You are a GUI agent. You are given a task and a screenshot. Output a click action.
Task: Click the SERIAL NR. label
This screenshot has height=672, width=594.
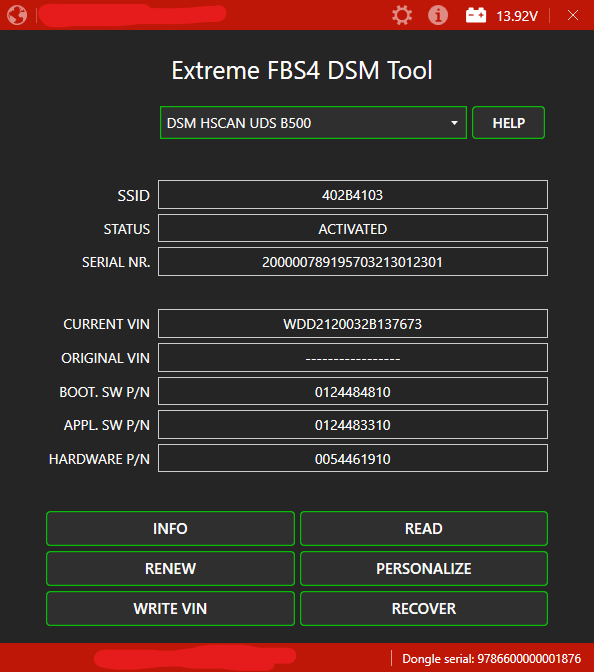point(116,262)
